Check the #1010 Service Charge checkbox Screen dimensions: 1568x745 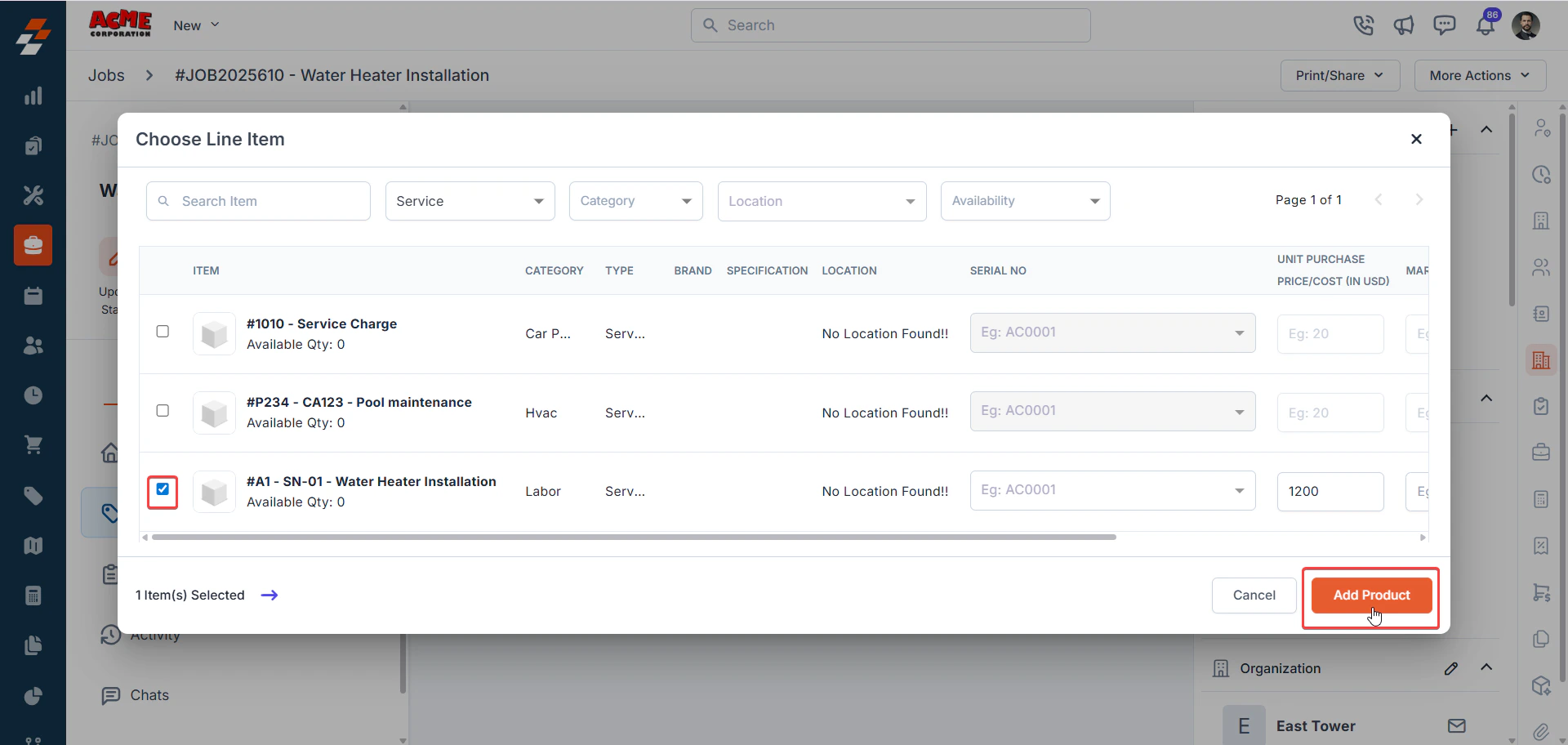[163, 332]
